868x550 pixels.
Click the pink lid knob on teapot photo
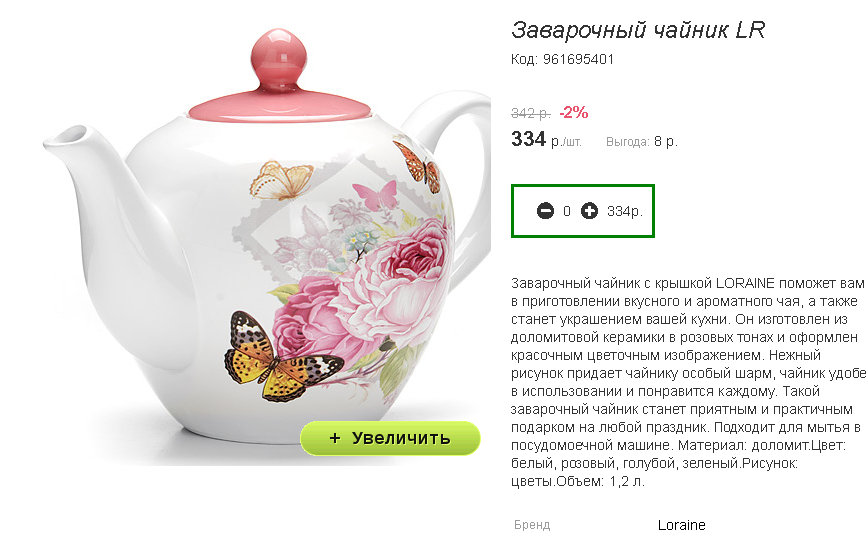[x=279, y=58]
